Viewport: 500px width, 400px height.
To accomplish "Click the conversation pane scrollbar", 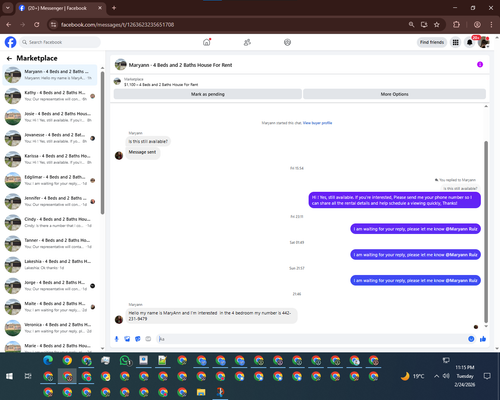I will [x=486, y=232].
